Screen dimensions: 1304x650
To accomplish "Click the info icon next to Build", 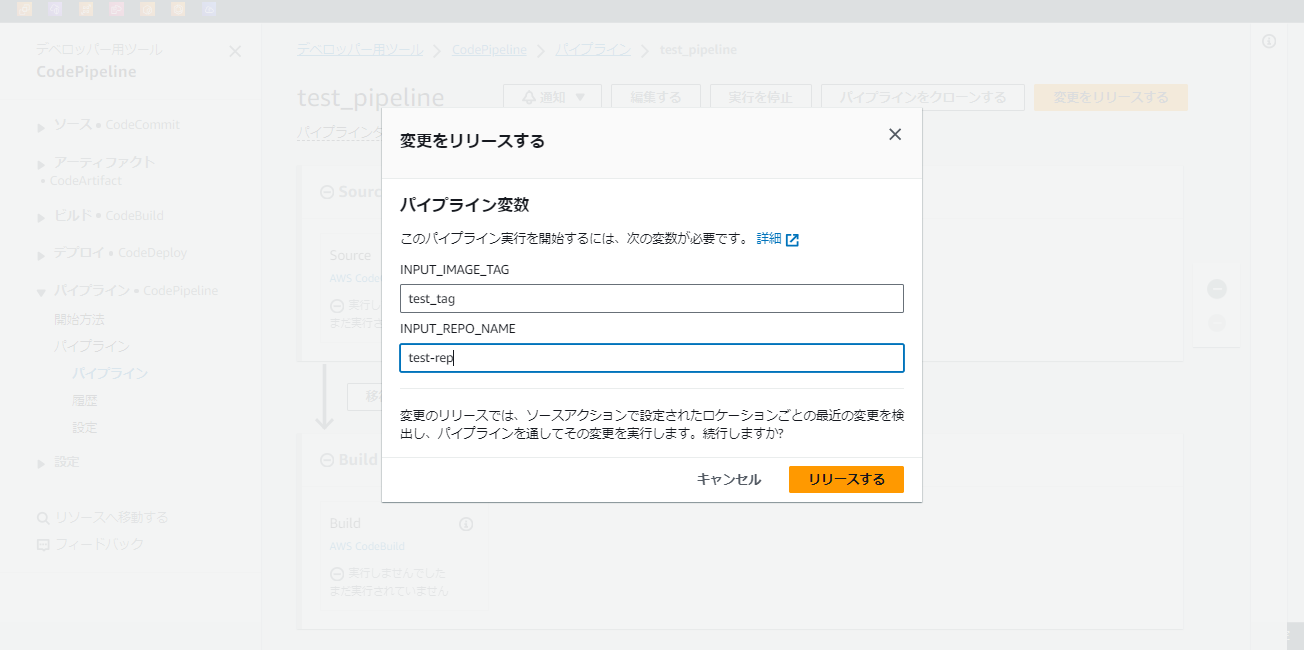I will click(466, 524).
